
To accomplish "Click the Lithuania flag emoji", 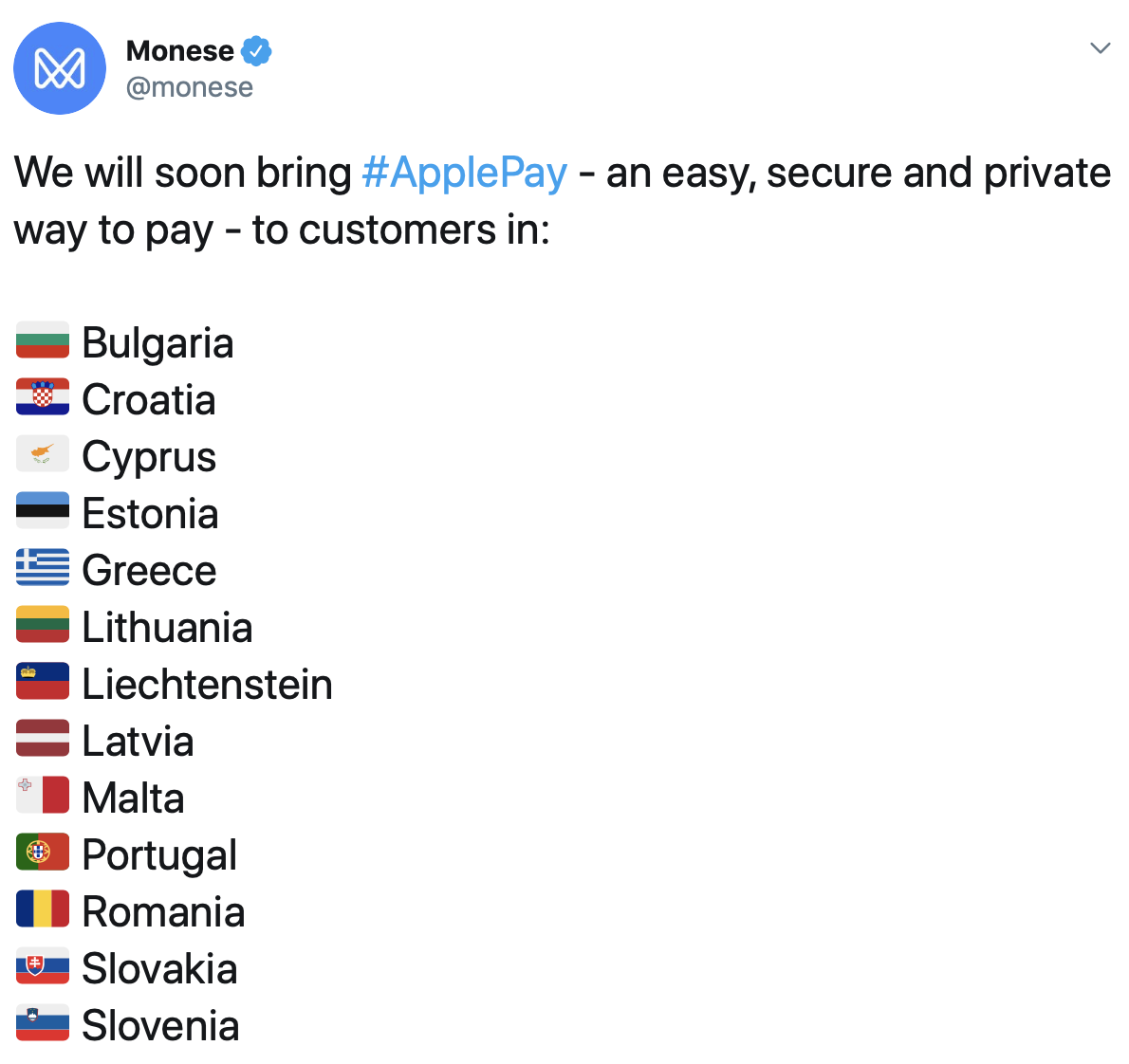I will click(43, 624).
